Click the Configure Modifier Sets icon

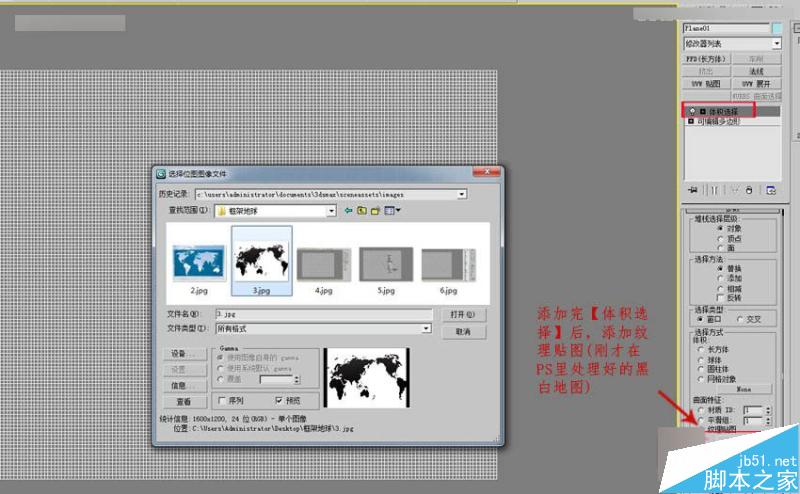click(771, 190)
